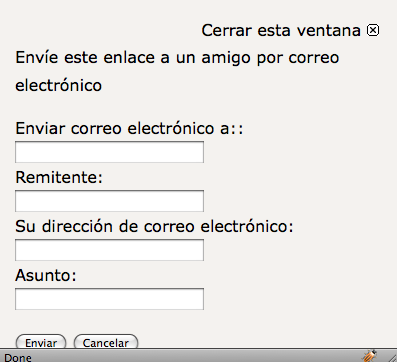Image resolution: width=397 pixels, height=362 pixels.
Task: Click the Su dirección de correo electrónico: label
Action: click(154, 226)
